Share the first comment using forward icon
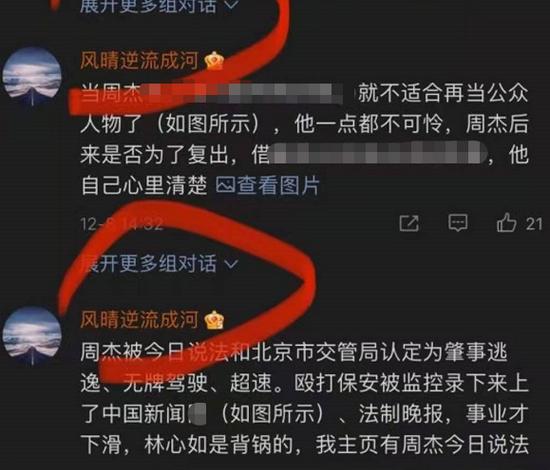Image resolution: width=550 pixels, height=470 pixels. click(409, 223)
